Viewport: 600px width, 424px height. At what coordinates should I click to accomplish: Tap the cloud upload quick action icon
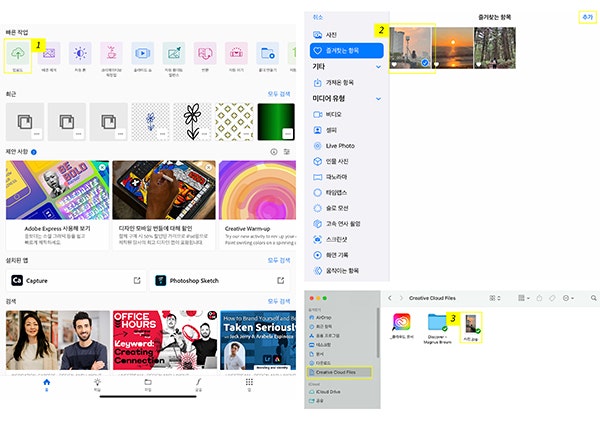coord(18,53)
